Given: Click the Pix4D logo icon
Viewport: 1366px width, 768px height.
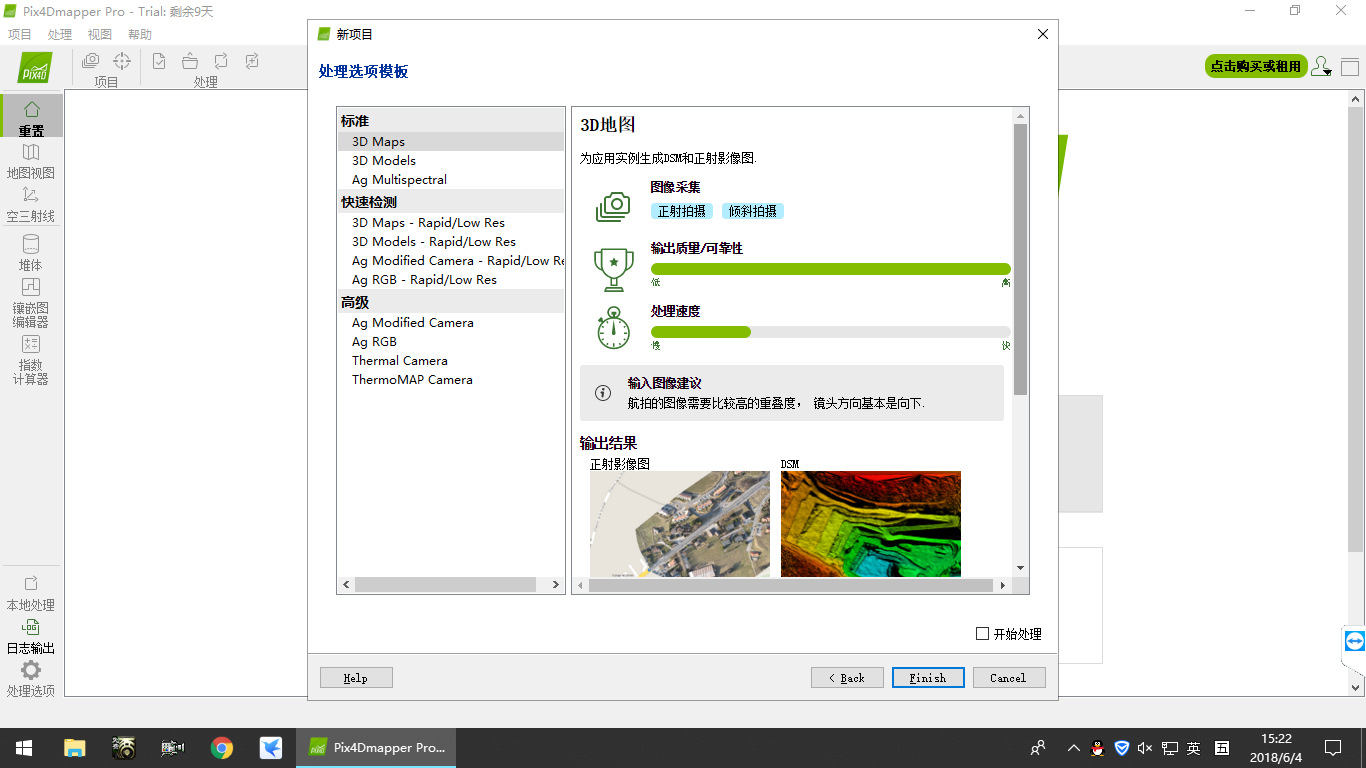Looking at the screenshot, I should coord(35,68).
